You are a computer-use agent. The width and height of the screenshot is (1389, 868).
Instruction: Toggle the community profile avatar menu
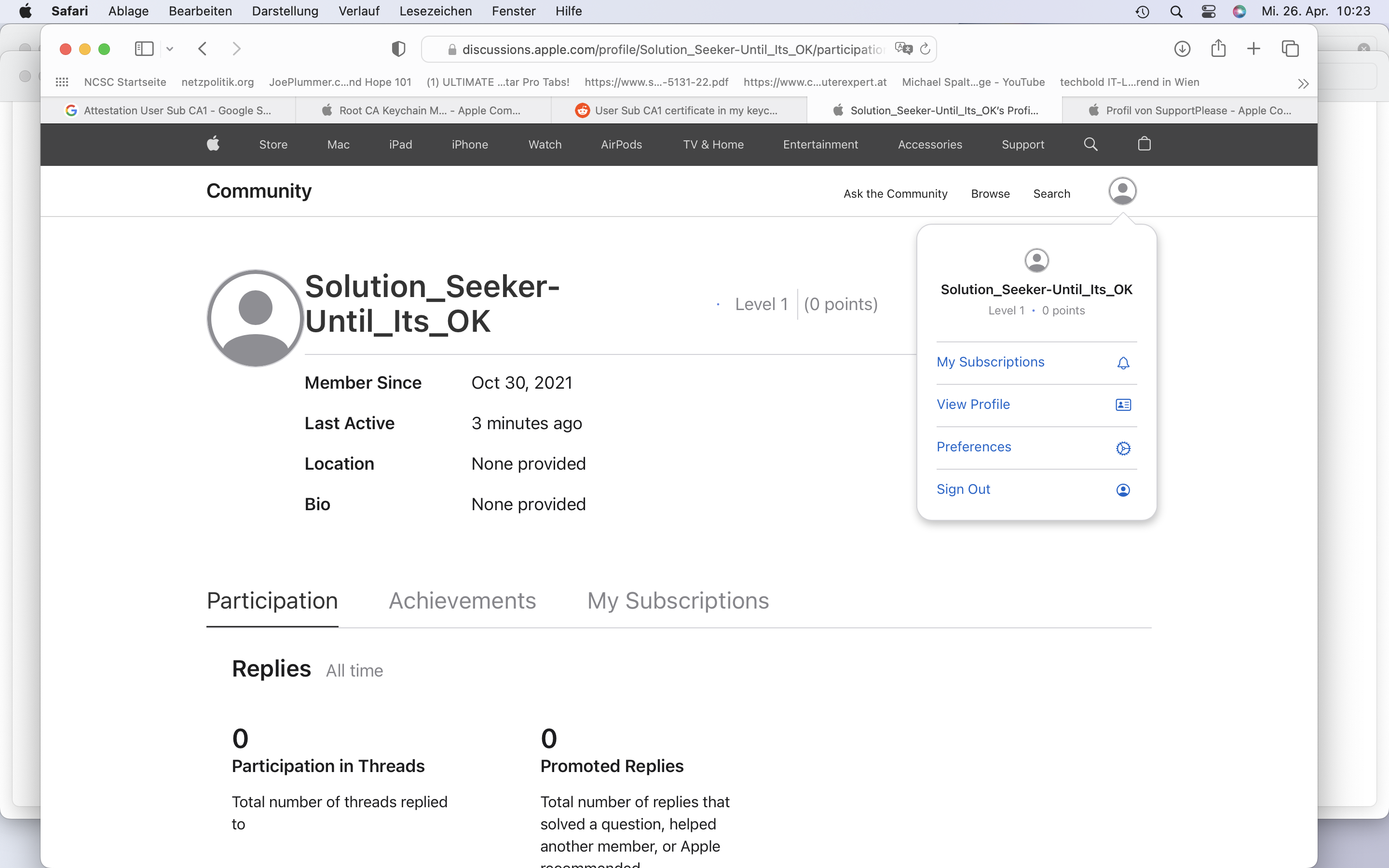pos(1122,191)
